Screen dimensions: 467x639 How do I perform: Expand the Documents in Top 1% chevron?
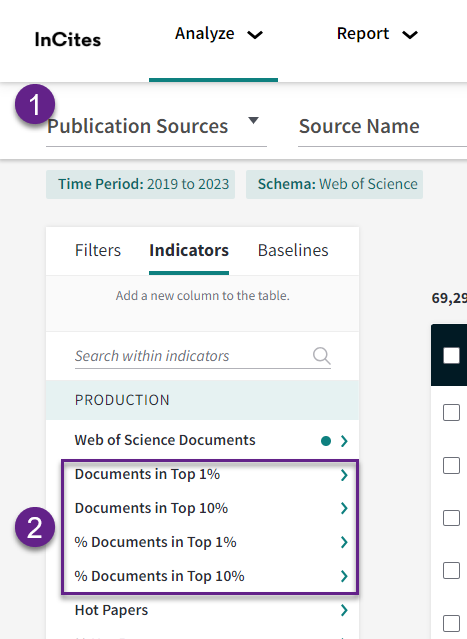pyautogui.click(x=344, y=475)
